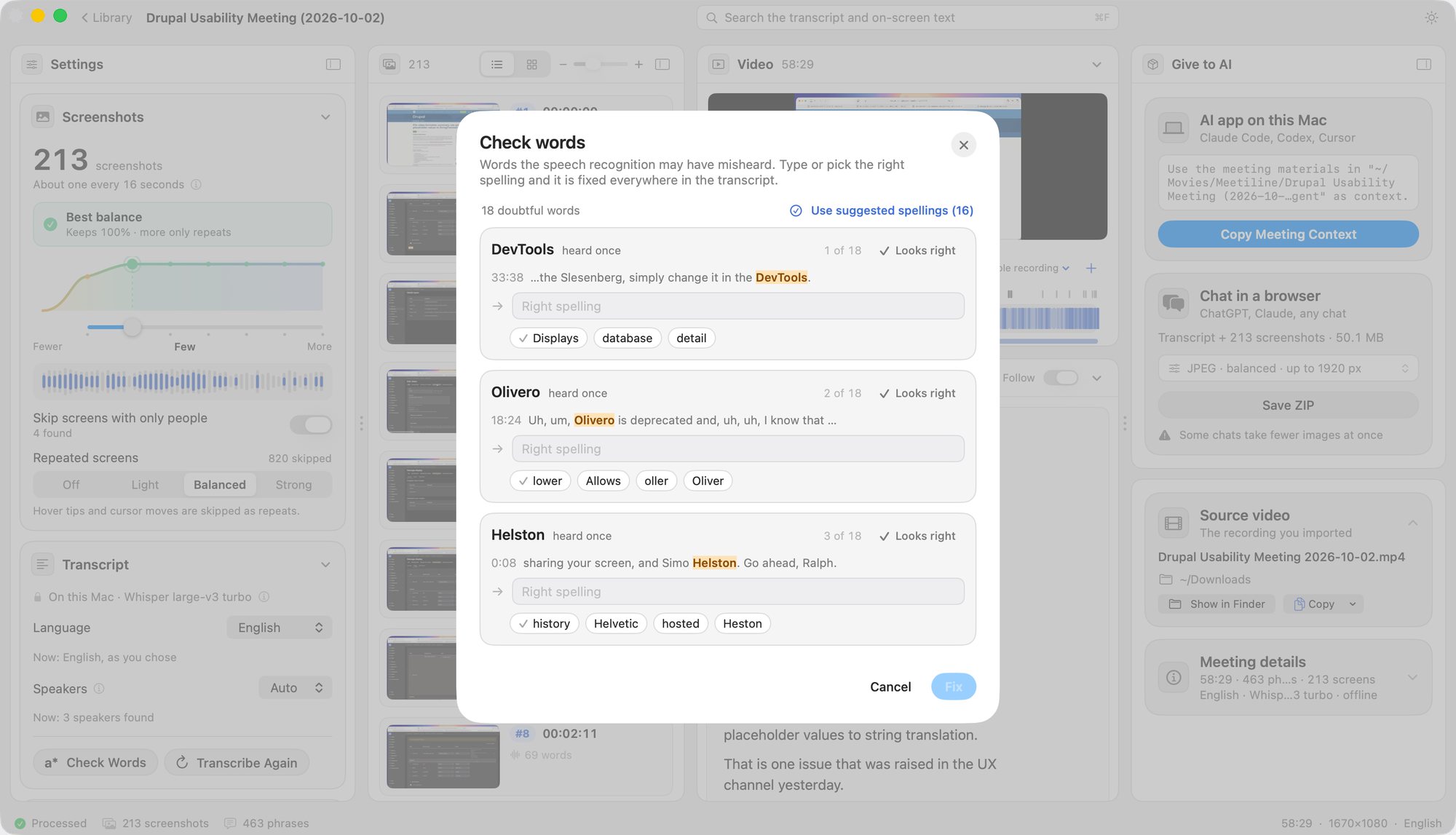Pick the detail suggestion chip

click(691, 339)
